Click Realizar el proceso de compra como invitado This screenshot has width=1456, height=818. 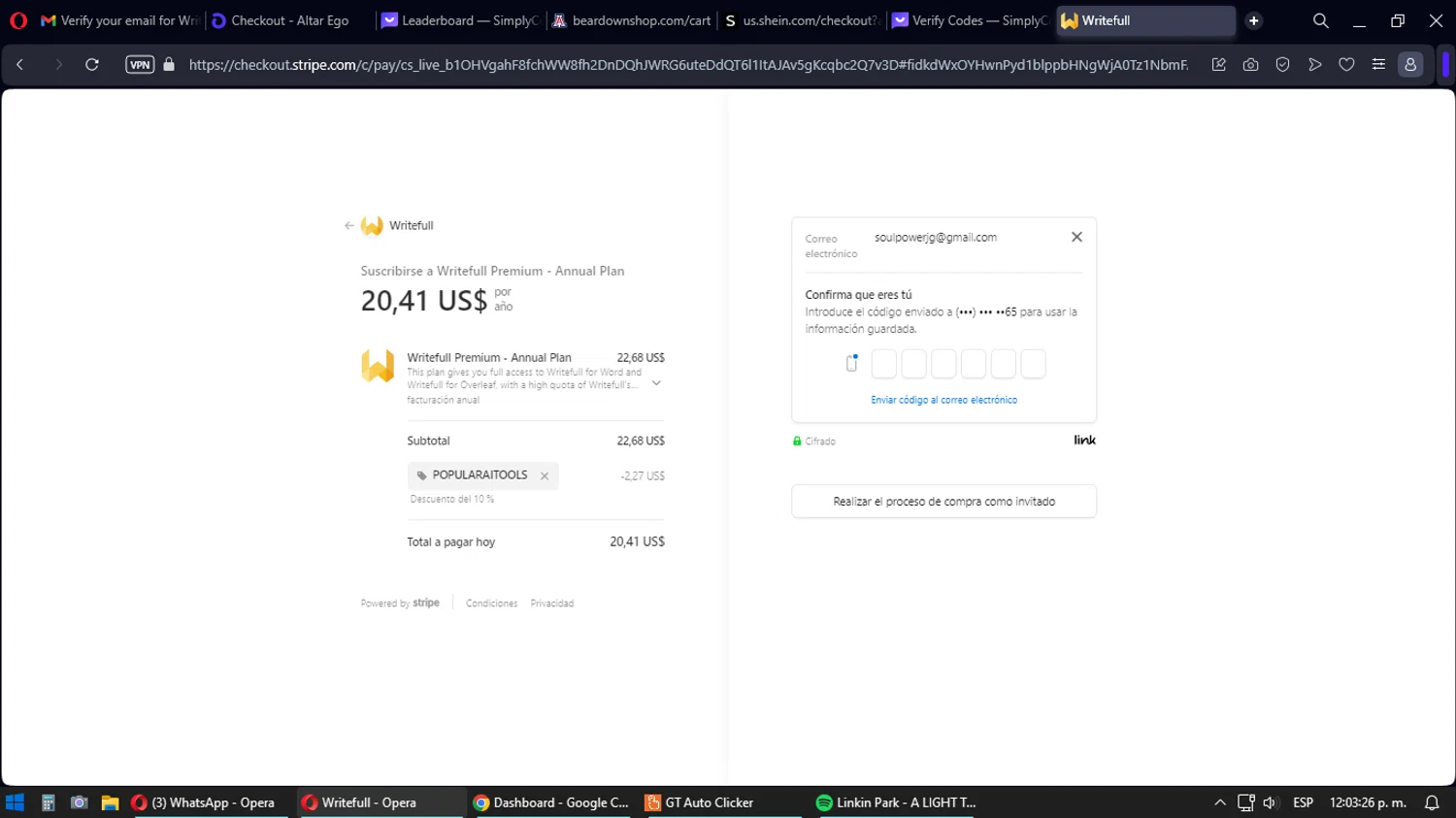pos(944,502)
